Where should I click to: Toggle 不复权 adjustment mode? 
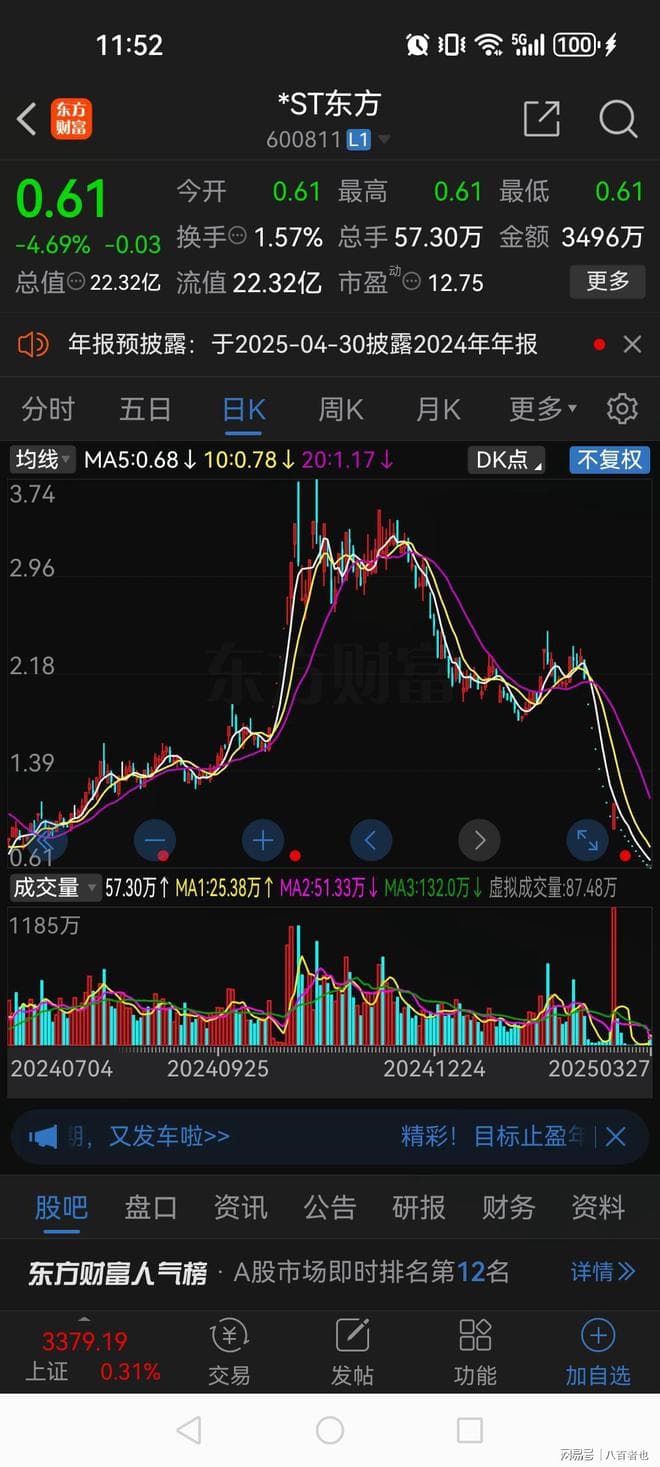tap(610, 460)
